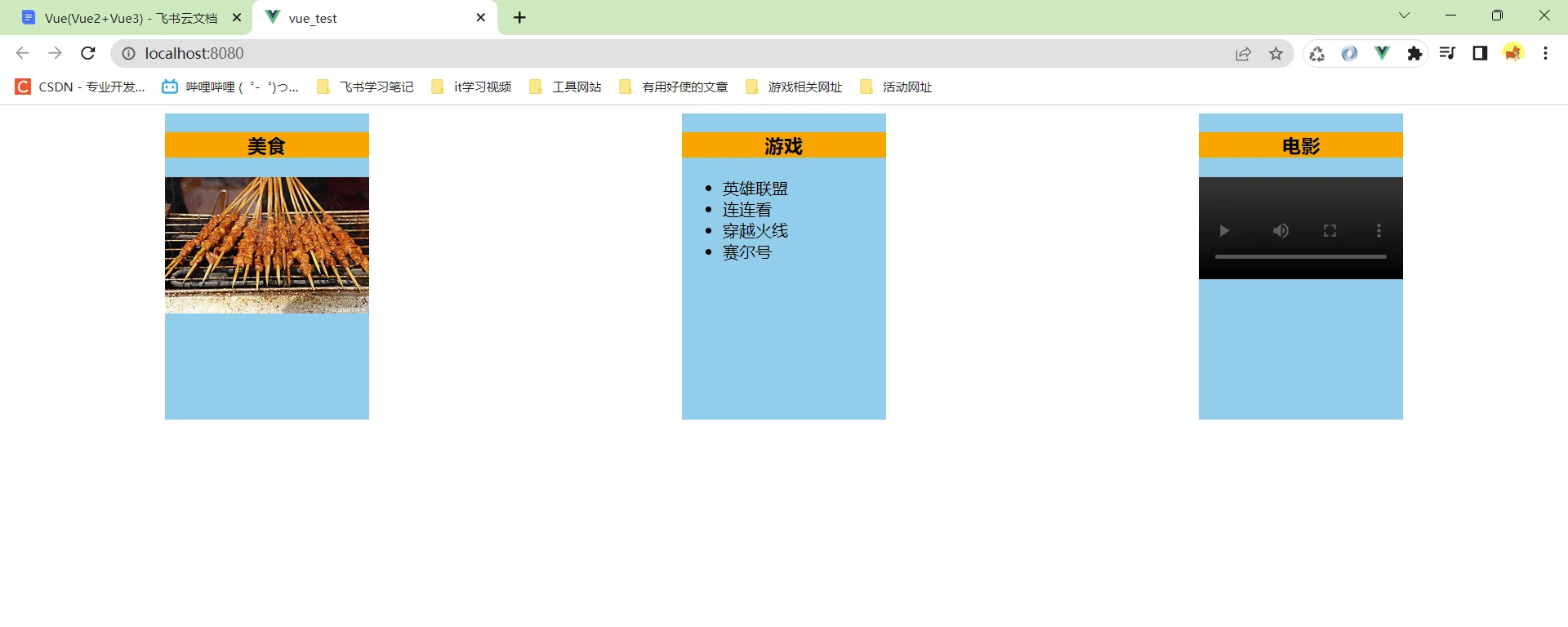Mute the video using the volume icon
Screen dimensions: 1568x627
point(1281,231)
